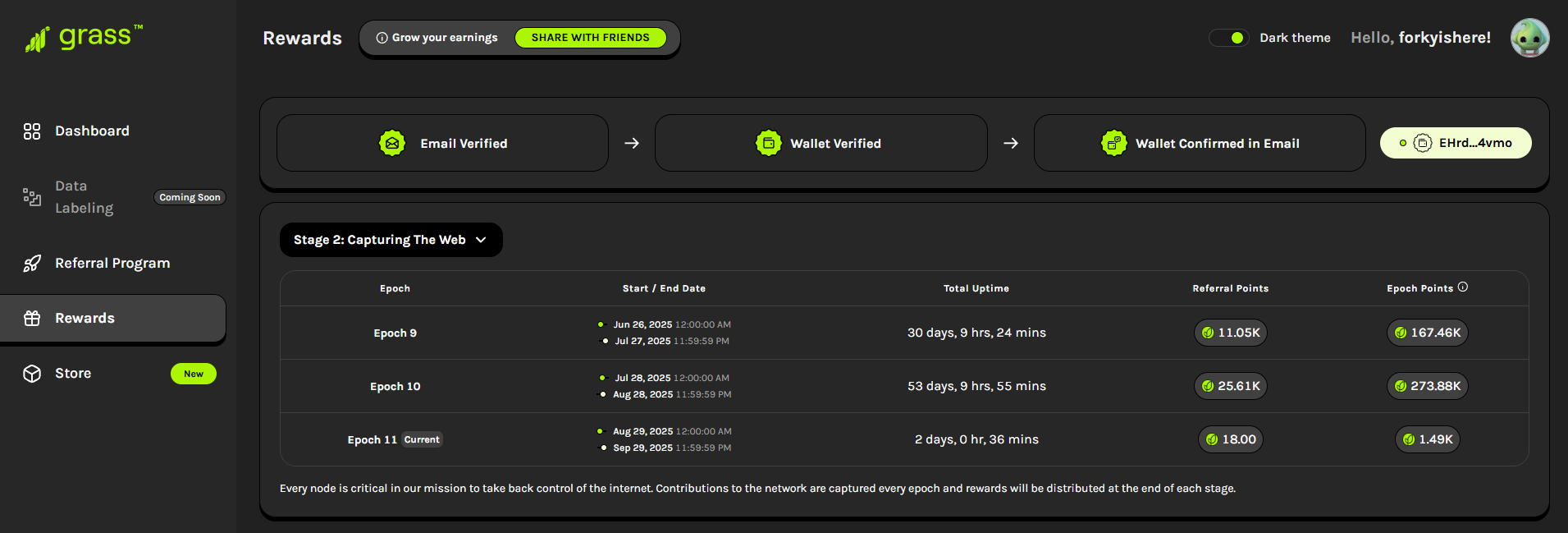Click the SHARE WITH FRIENDS button
This screenshot has width=1568, height=533.
(x=591, y=38)
